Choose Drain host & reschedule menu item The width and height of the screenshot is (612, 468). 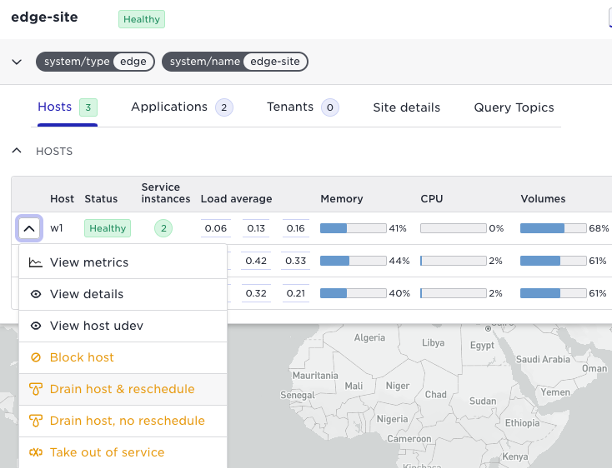(122, 389)
